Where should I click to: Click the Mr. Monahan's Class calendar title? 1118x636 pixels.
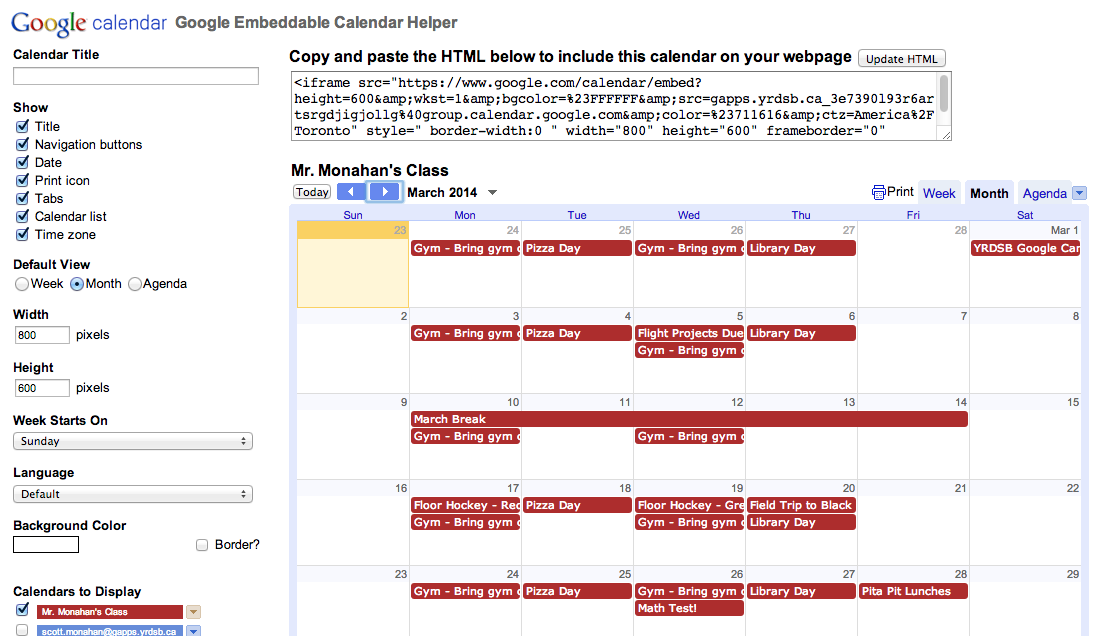369,170
